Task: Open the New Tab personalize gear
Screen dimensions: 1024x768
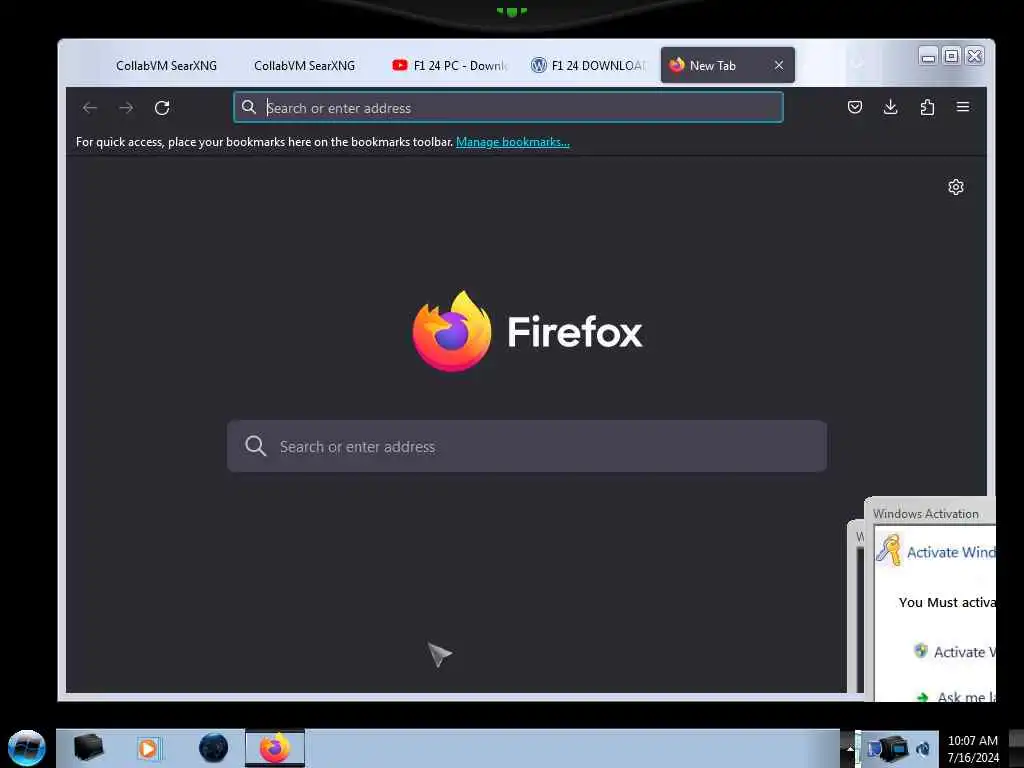Action: [955, 187]
